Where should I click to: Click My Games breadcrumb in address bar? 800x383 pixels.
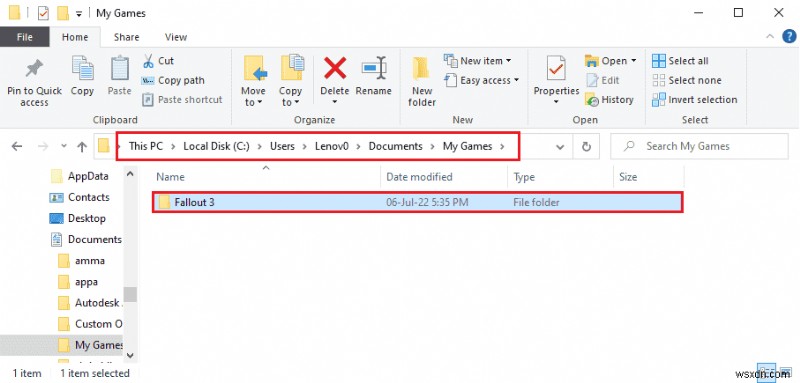point(467,146)
